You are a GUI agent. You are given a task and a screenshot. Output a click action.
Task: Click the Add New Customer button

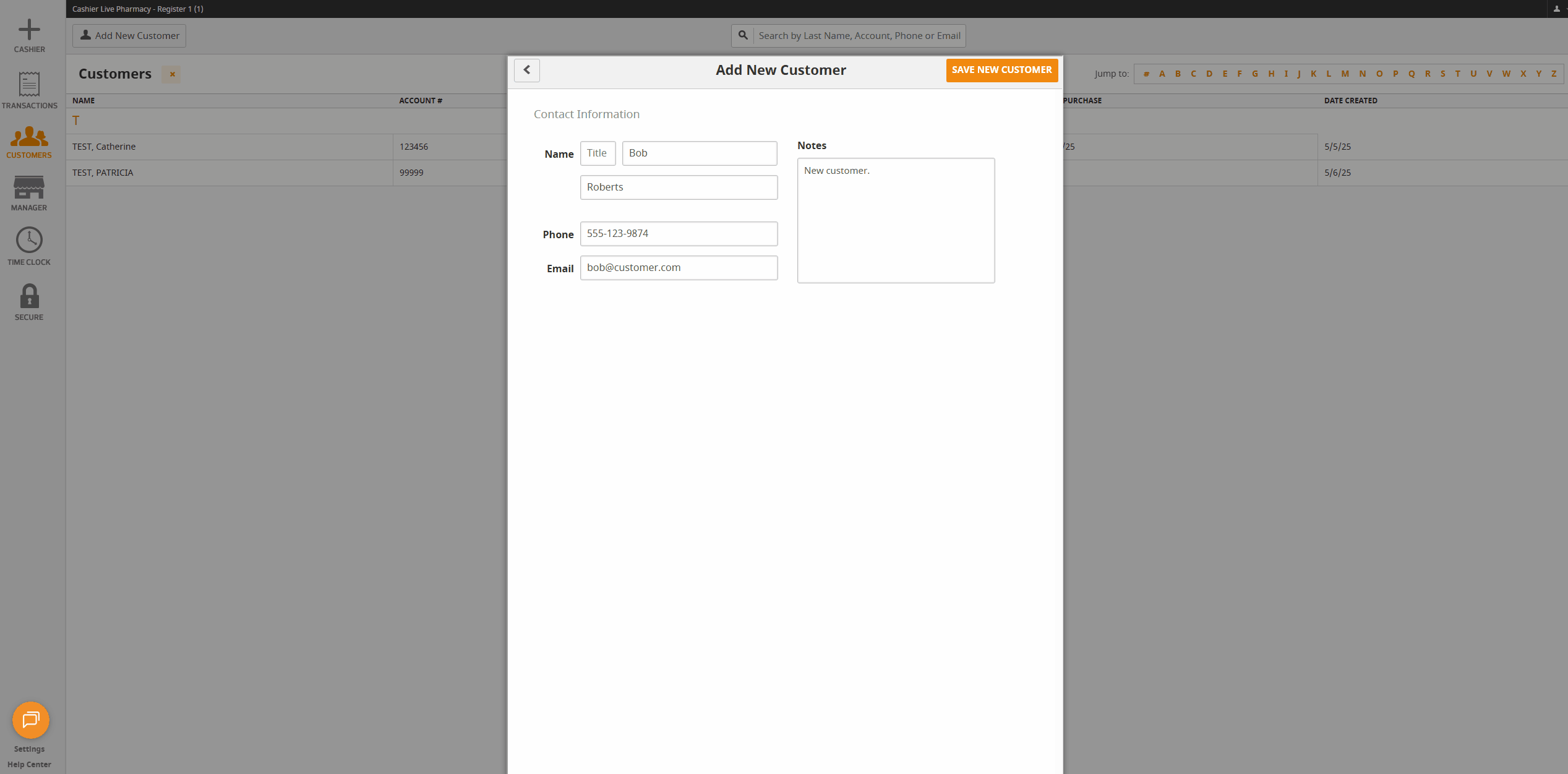[129, 35]
